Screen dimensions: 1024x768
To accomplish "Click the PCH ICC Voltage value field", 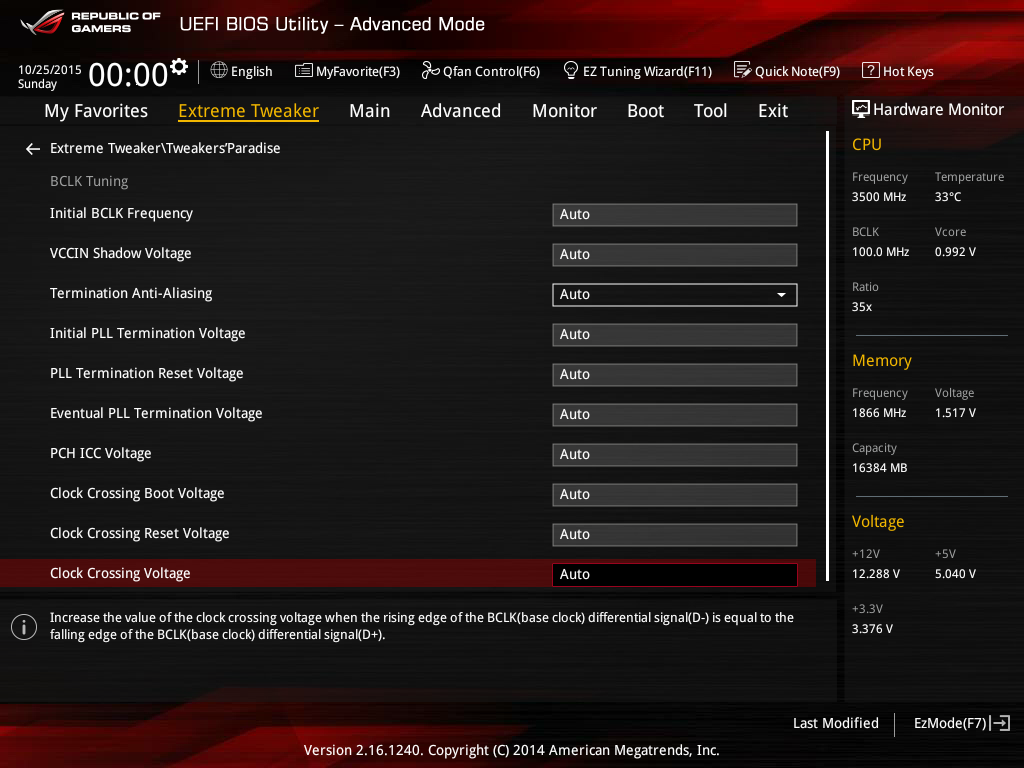I will pos(675,455).
